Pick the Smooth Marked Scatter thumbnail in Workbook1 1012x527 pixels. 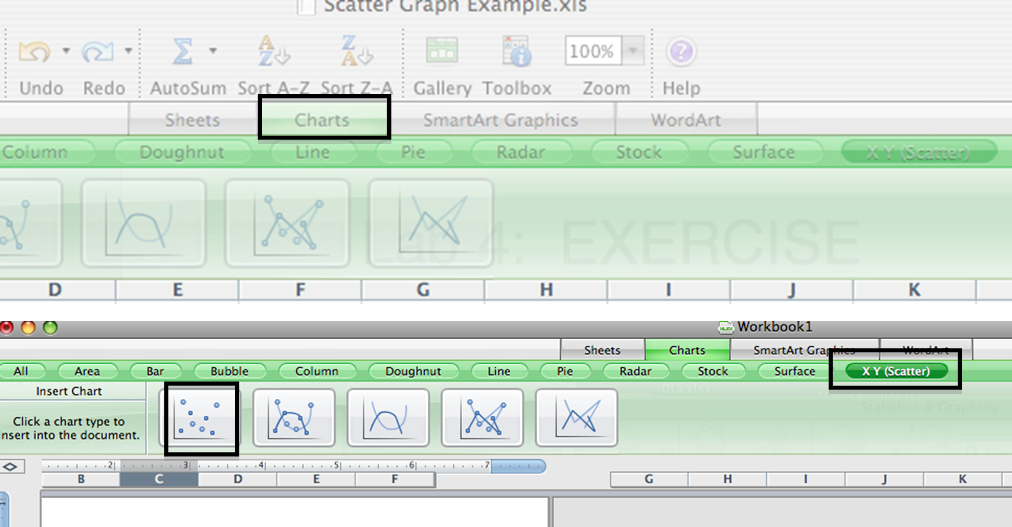[293, 418]
